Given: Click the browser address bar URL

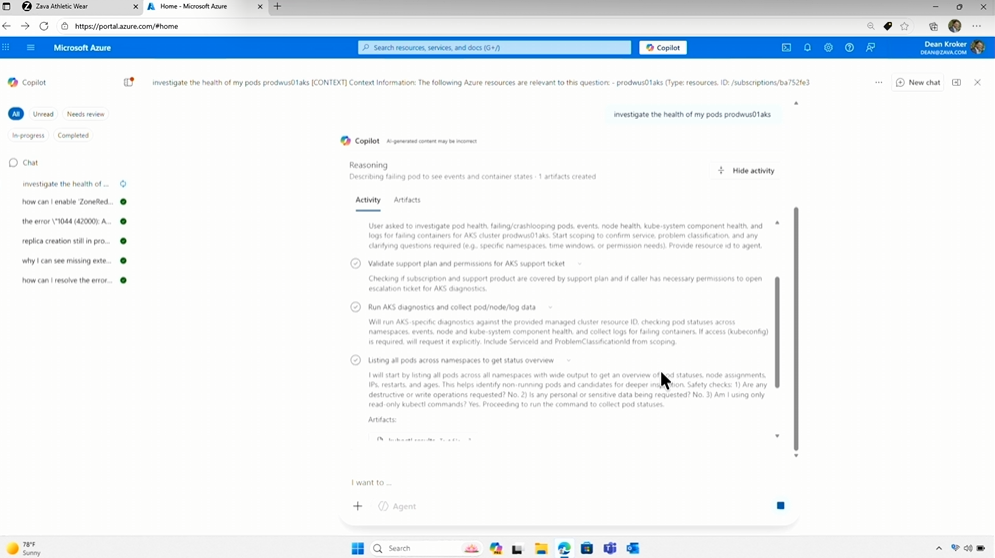Looking at the screenshot, I should pyautogui.click(x=126, y=26).
